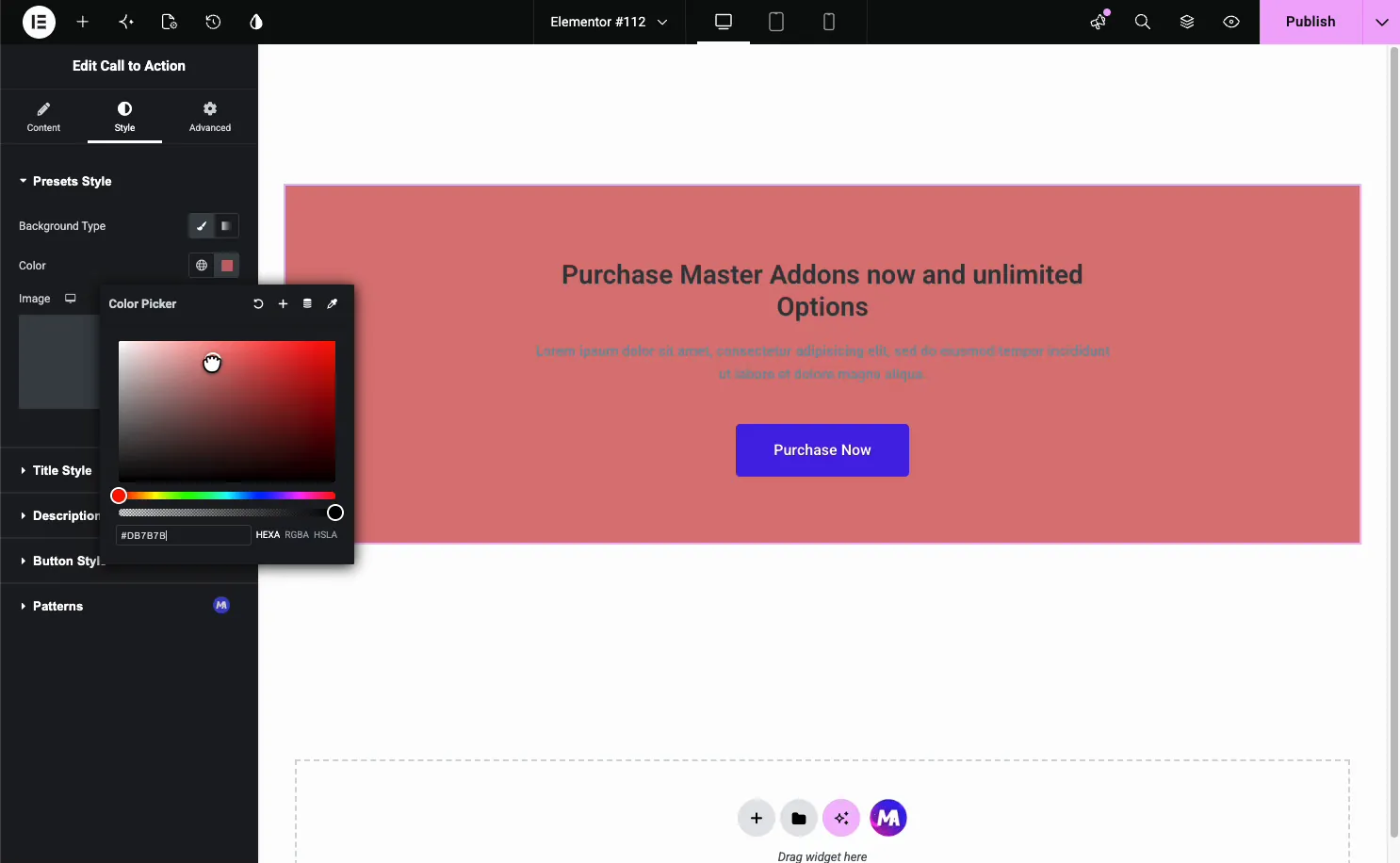Image resolution: width=1400 pixels, height=863 pixels.
Task: Click the opacity alpha slider
Action: pos(227,513)
